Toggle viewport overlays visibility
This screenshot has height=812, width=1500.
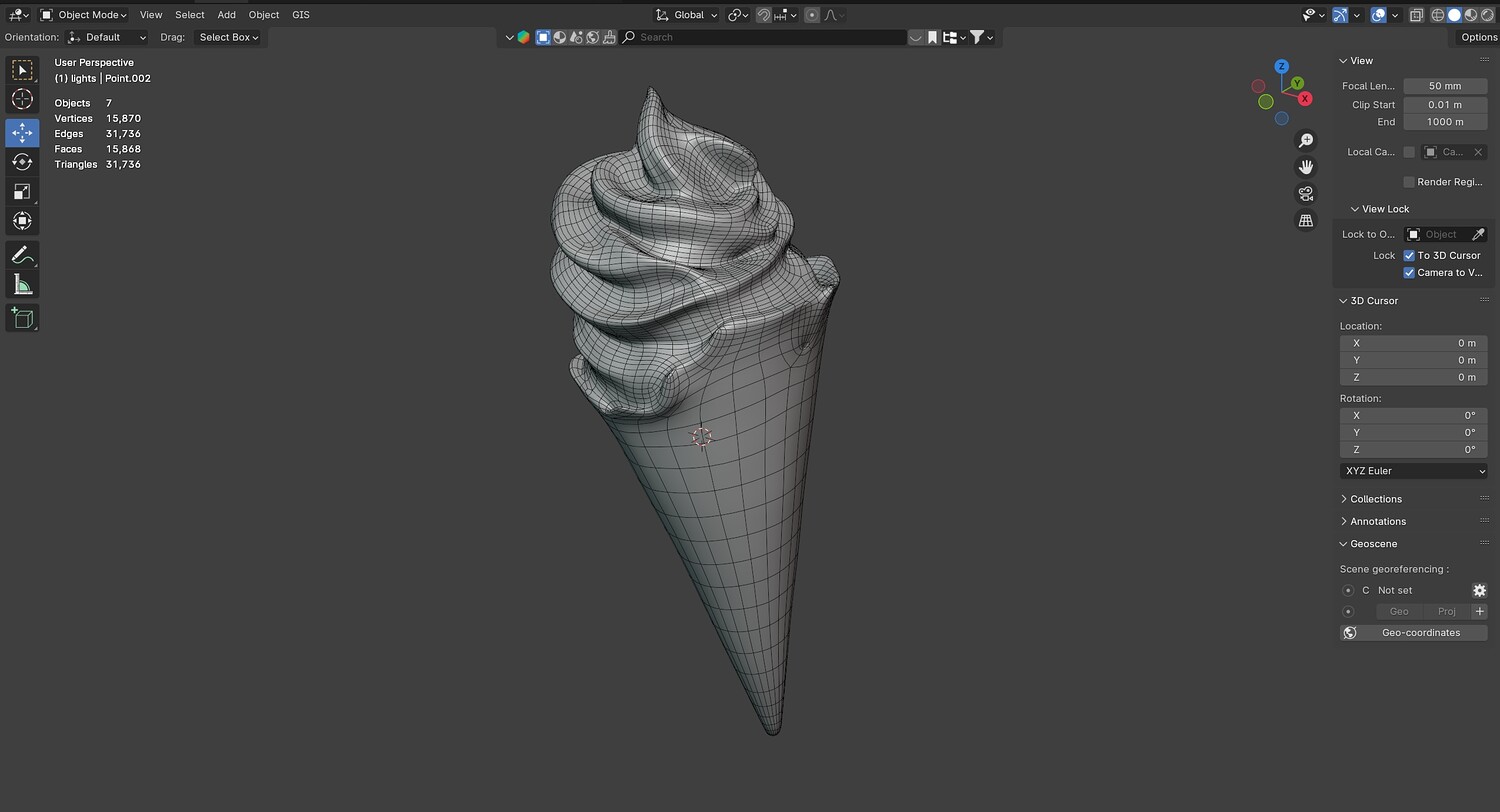(1378, 15)
